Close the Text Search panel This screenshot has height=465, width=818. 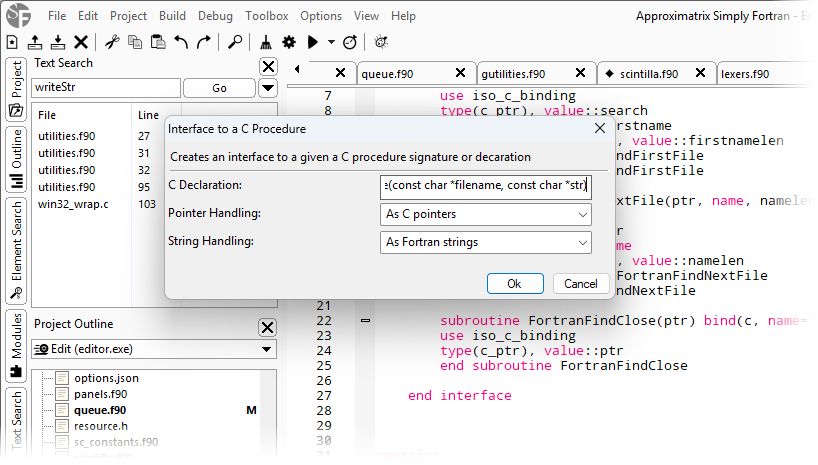pyautogui.click(x=268, y=67)
